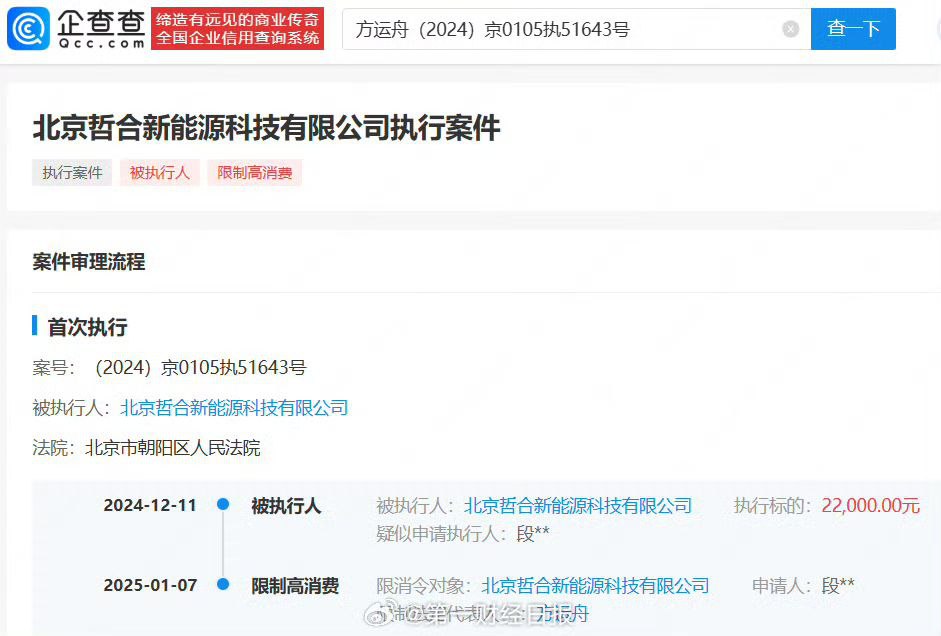Screen dimensions: 941x636
Task: Click the date 2025-01-07
Action: (150, 585)
